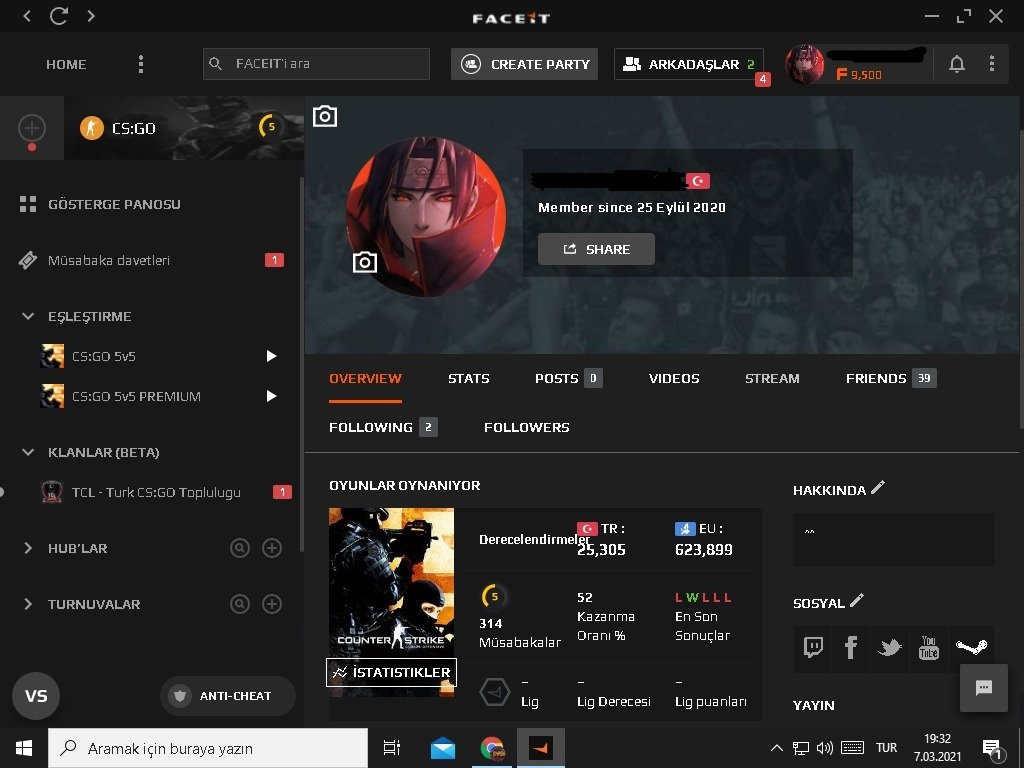Image resolution: width=1024 pixels, height=768 pixels.
Task: Open the YouTube social link
Action: click(x=929, y=647)
